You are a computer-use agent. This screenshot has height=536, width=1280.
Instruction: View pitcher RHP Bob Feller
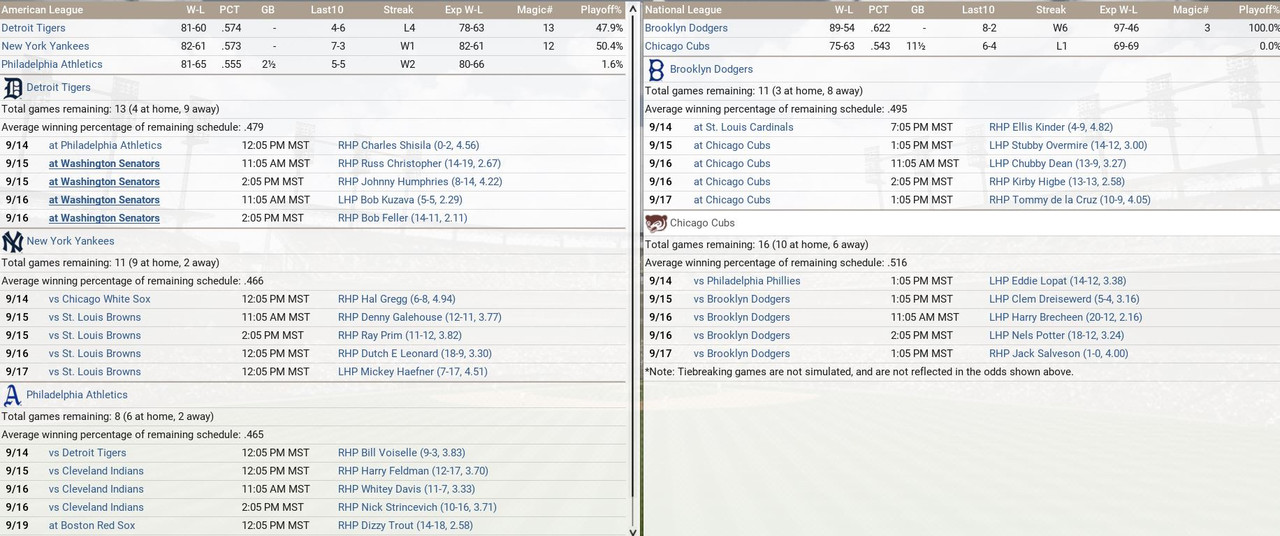[x=403, y=218]
